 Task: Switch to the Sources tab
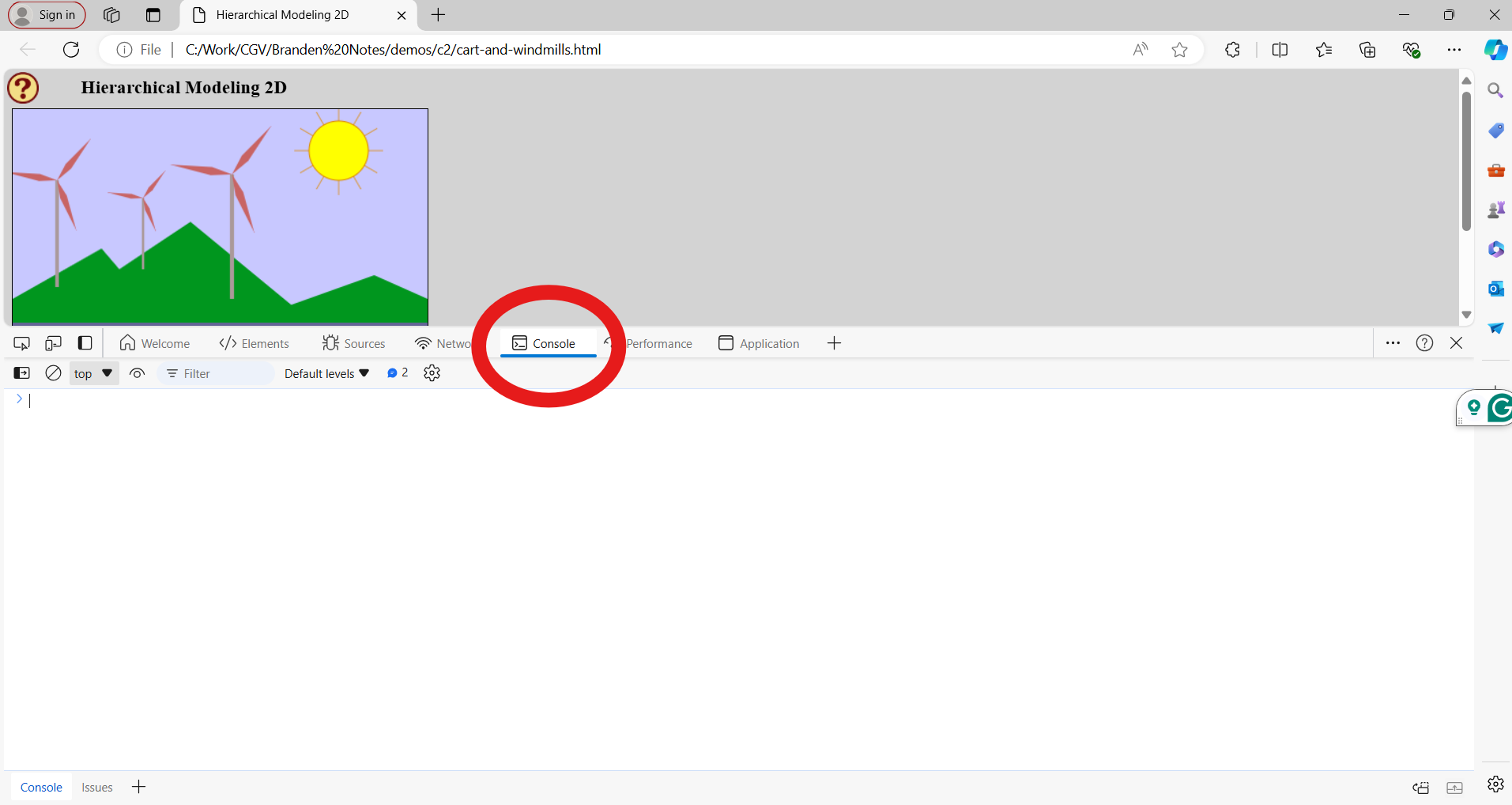(x=354, y=343)
